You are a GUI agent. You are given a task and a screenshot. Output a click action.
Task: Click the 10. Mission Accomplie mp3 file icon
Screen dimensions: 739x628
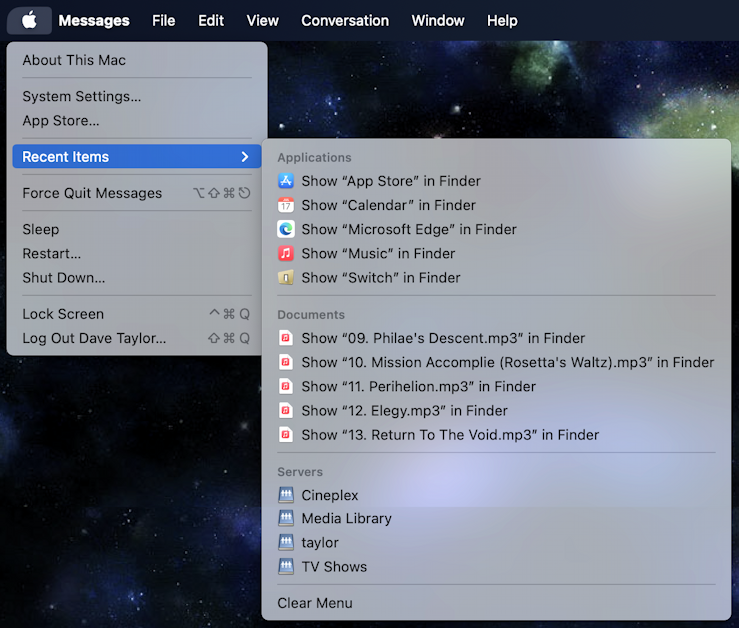click(286, 362)
